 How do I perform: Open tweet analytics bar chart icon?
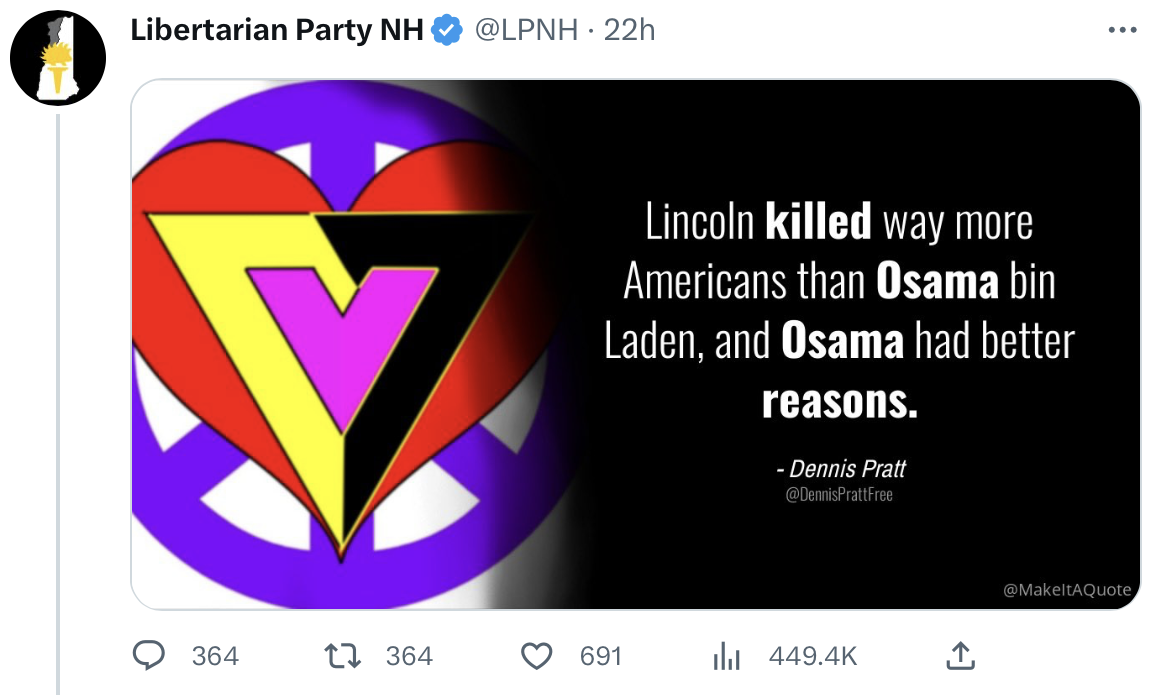pyautogui.click(x=725, y=656)
